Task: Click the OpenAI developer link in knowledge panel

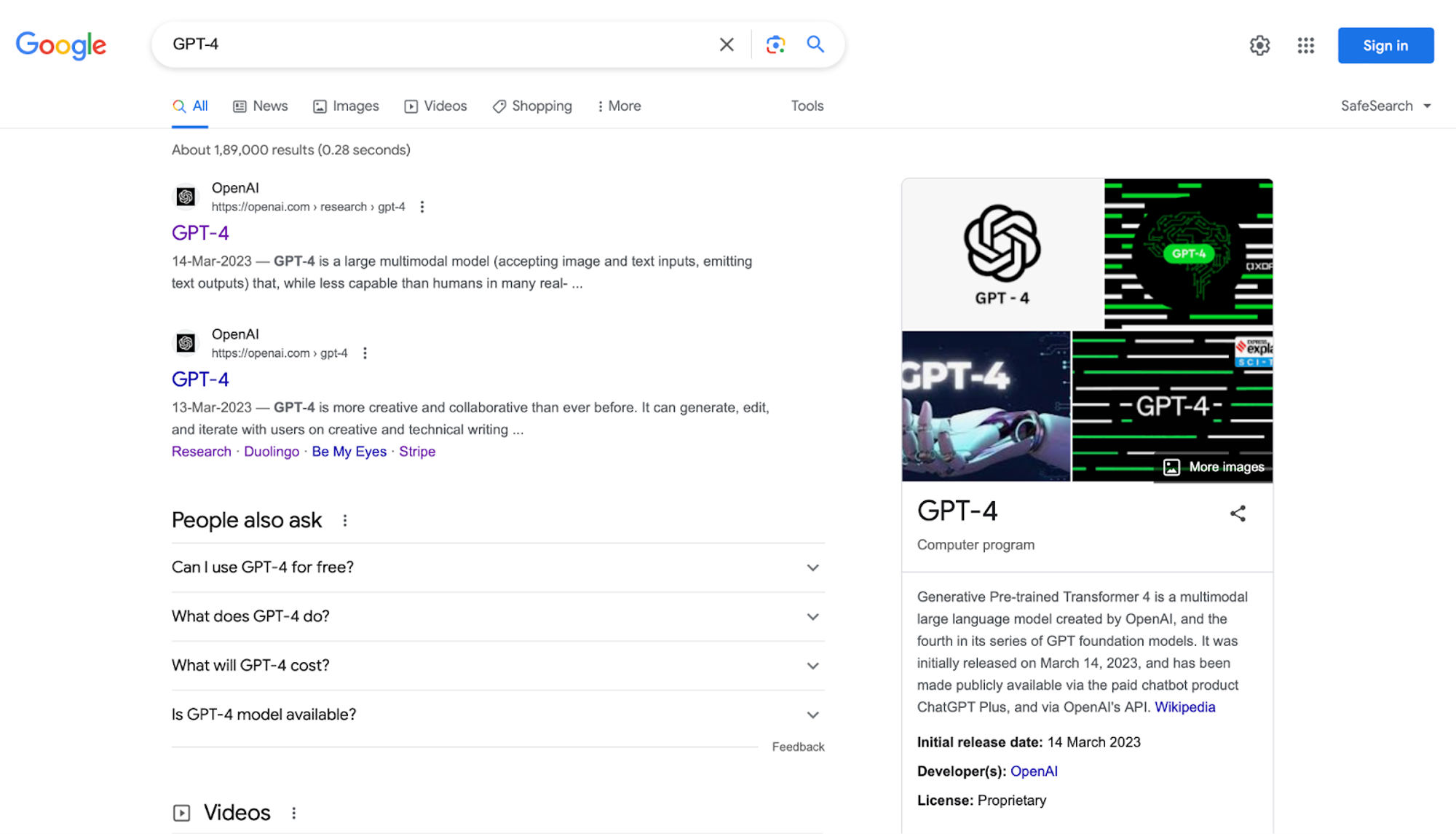Action: (x=1034, y=770)
